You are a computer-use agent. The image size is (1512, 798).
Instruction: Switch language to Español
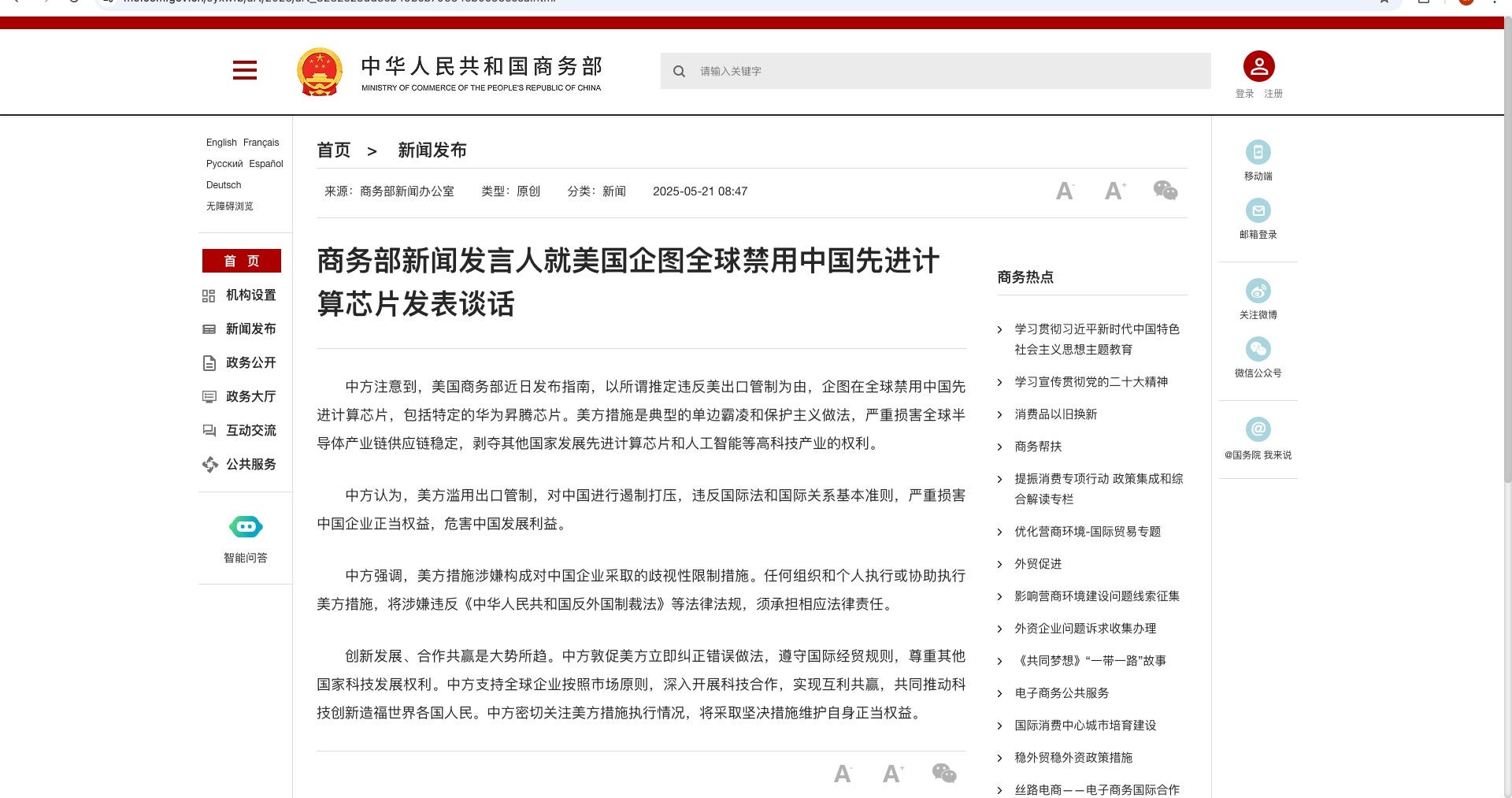point(266,164)
